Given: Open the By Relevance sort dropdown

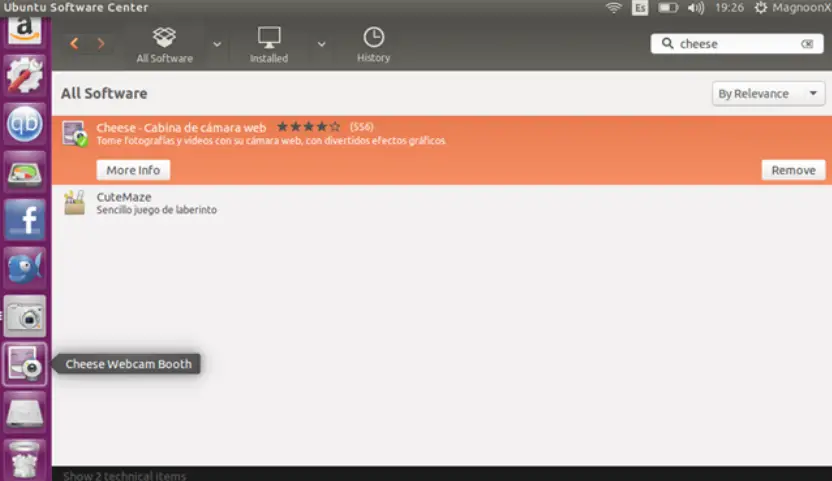Looking at the screenshot, I should (768, 93).
